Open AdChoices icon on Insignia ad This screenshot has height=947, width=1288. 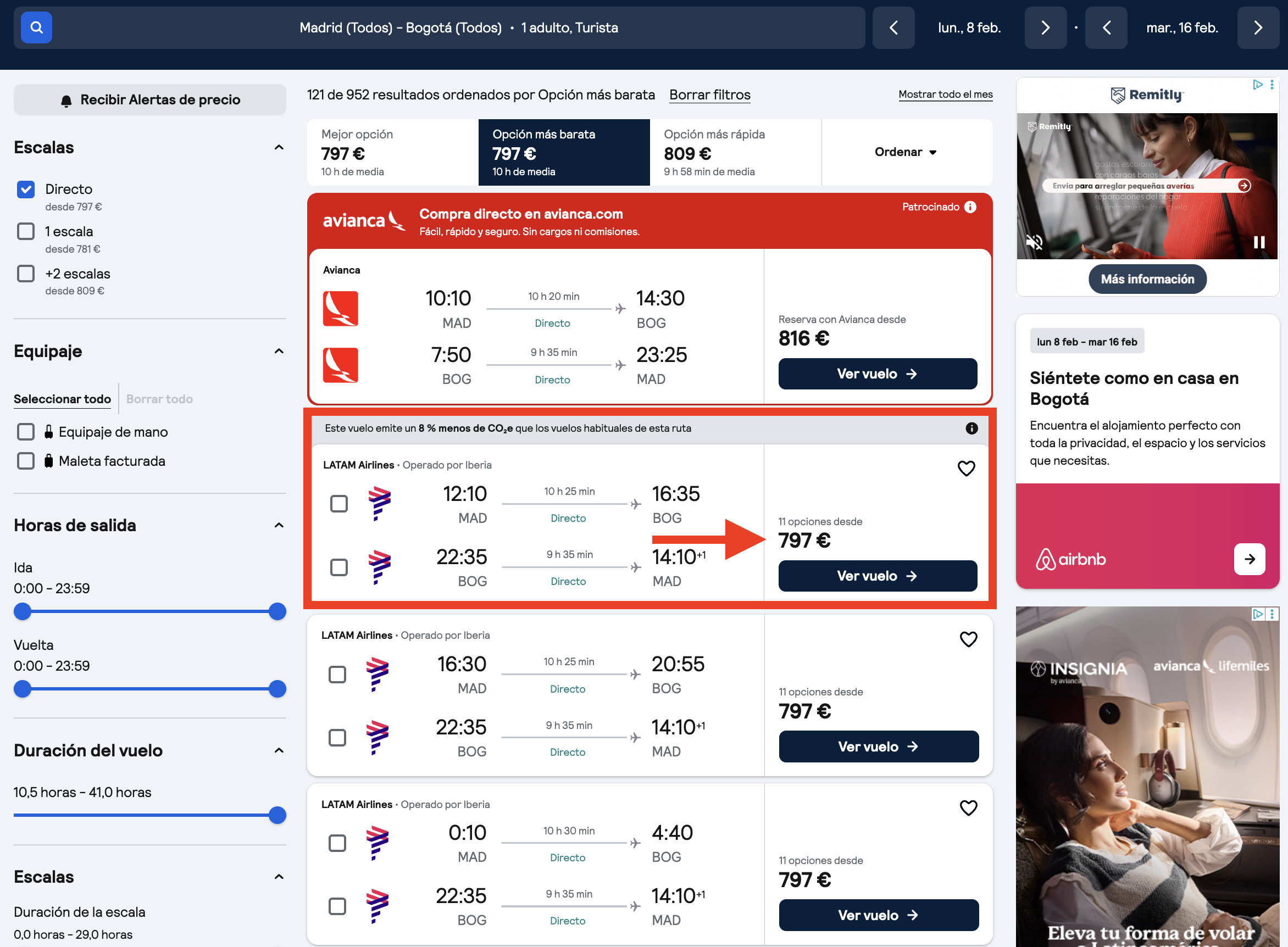tap(1257, 614)
